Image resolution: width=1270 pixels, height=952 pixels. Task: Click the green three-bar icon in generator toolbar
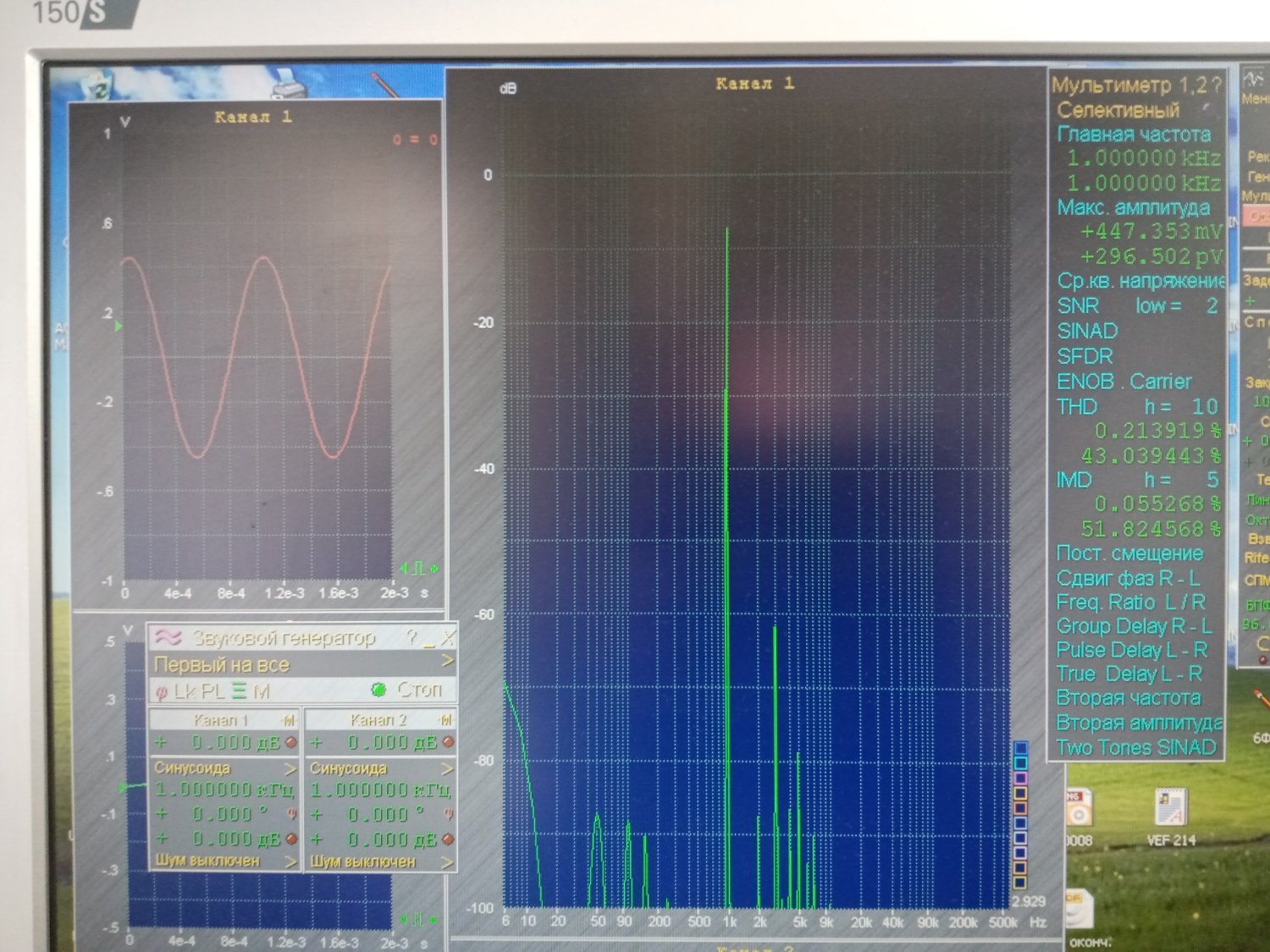coord(239,691)
